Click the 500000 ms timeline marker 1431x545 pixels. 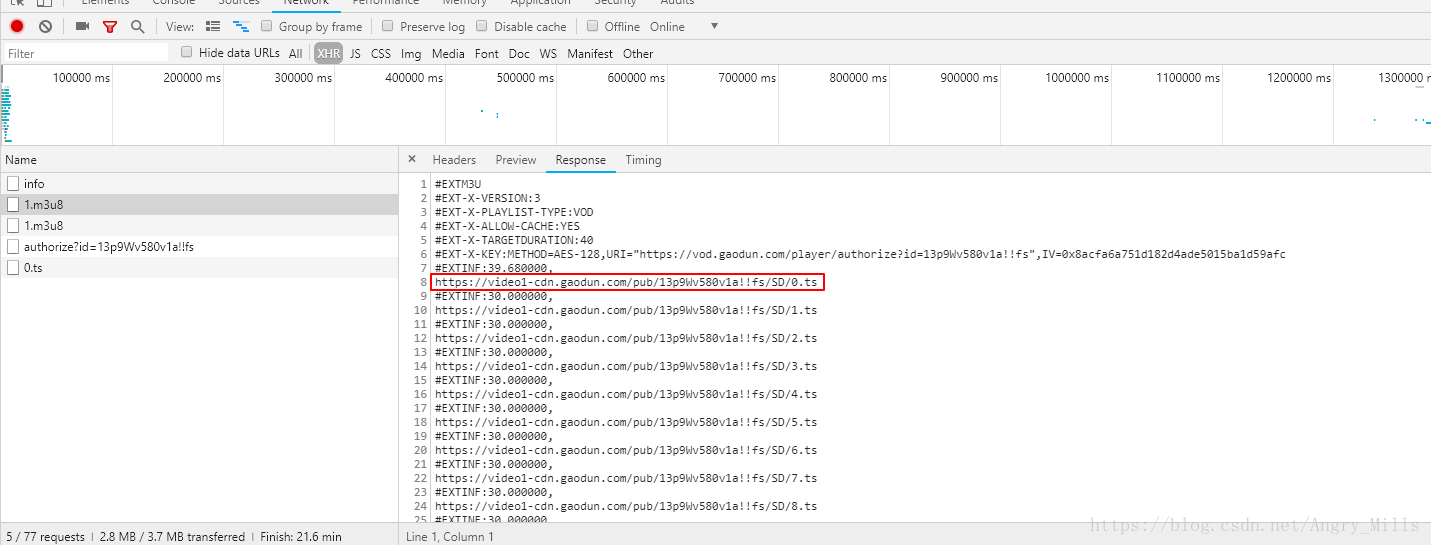click(x=525, y=78)
